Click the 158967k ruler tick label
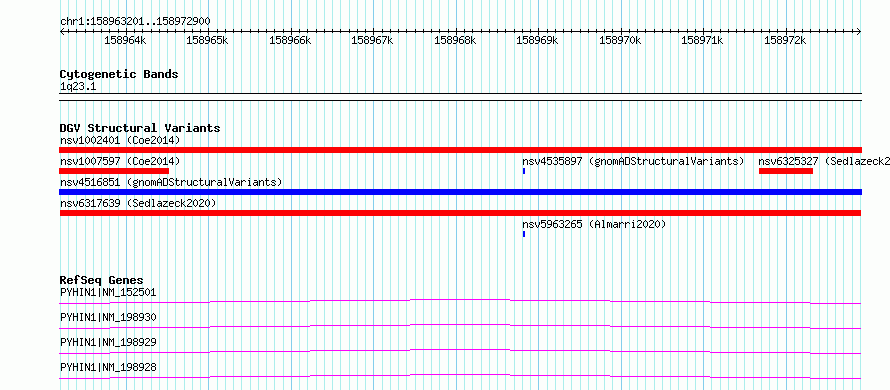This screenshot has height=390, width=890. (373, 40)
